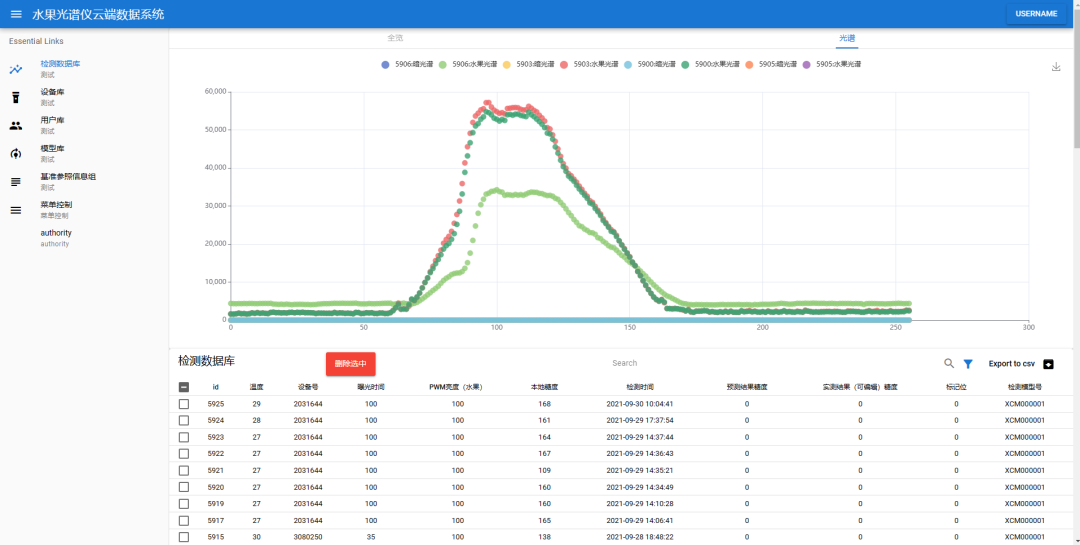Click editable 实测结果 cell in row 5925
This screenshot has height=545, width=1080.
860,404
